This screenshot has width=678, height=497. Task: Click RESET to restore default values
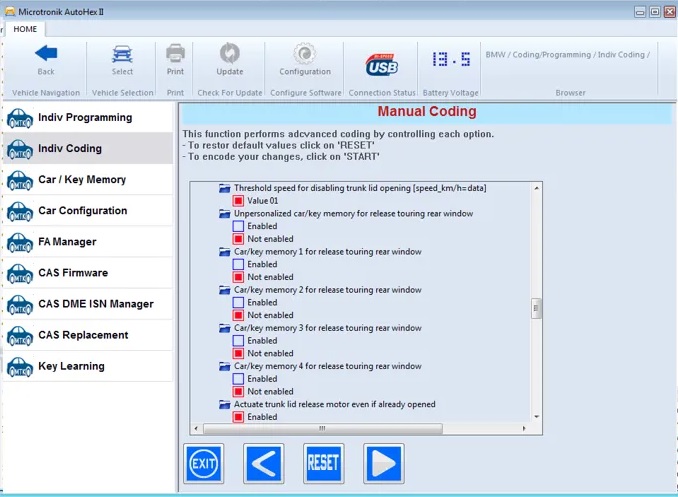pyautogui.click(x=324, y=463)
